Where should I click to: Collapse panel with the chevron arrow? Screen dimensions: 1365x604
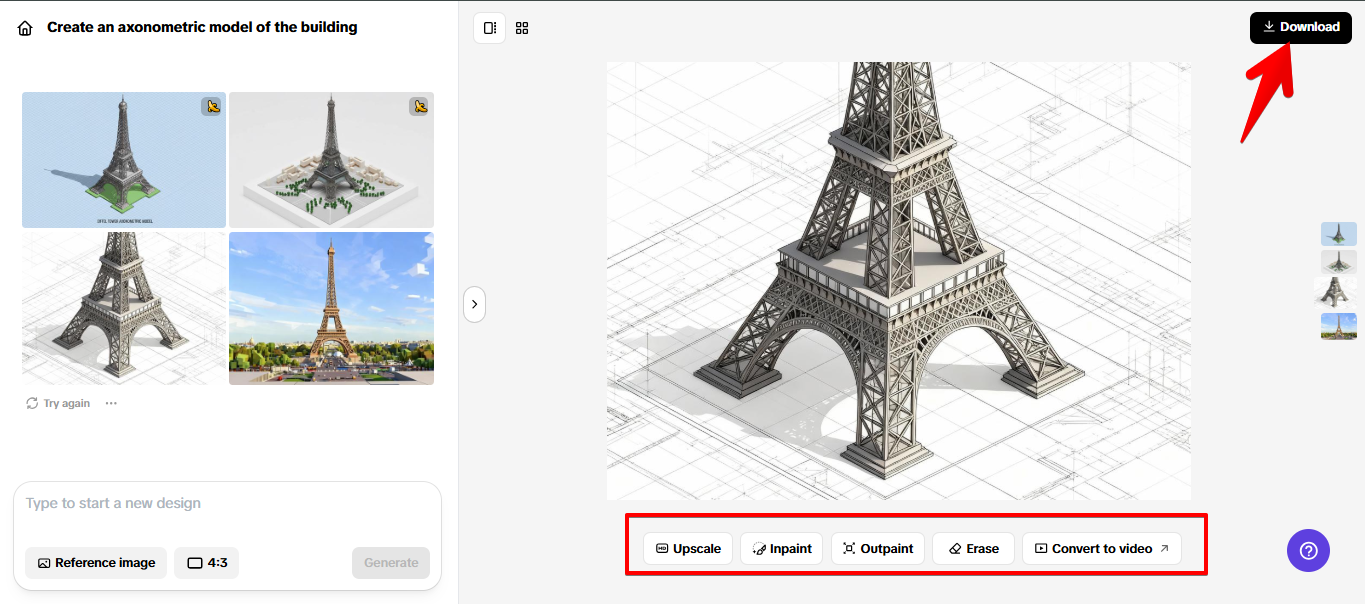pyautogui.click(x=474, y=304)
